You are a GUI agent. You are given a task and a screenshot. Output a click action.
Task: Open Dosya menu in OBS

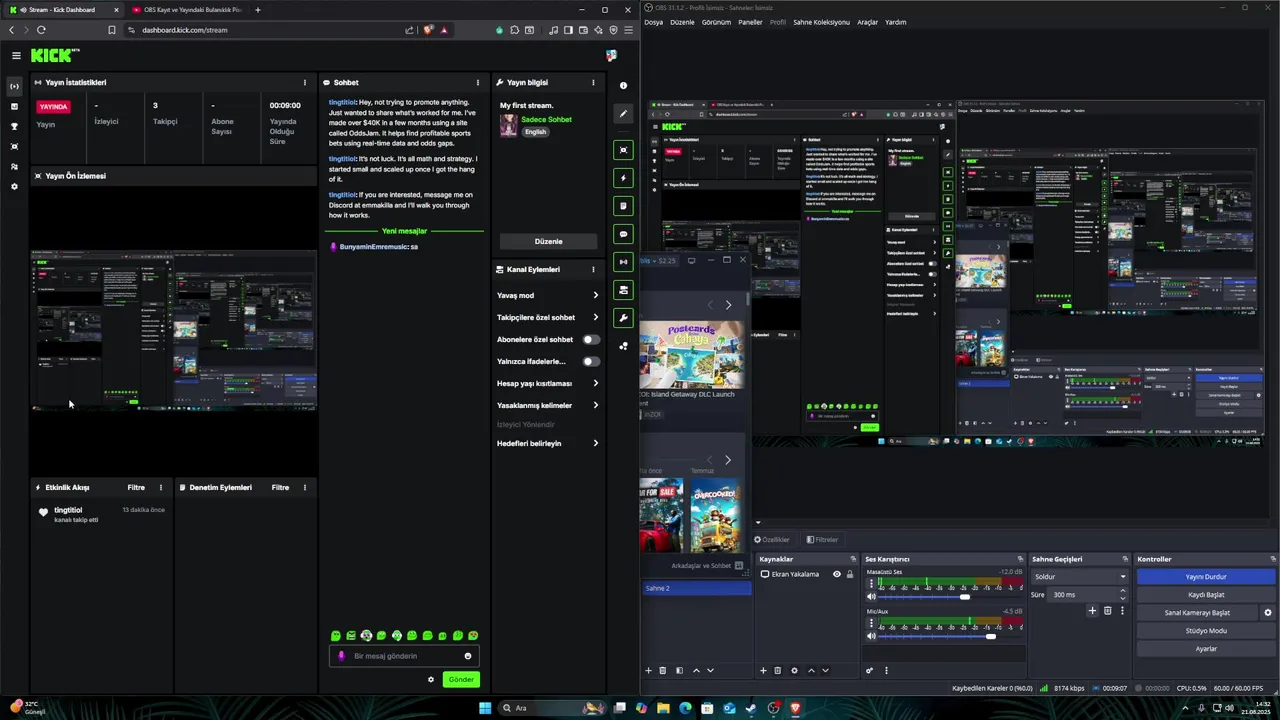click(653, 22)
